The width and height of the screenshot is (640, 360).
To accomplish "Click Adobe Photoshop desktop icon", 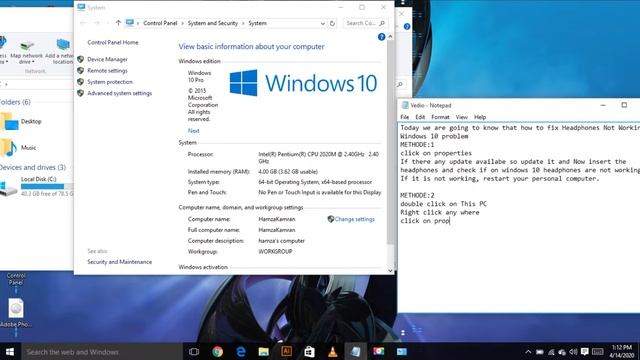I will (16, 313).
